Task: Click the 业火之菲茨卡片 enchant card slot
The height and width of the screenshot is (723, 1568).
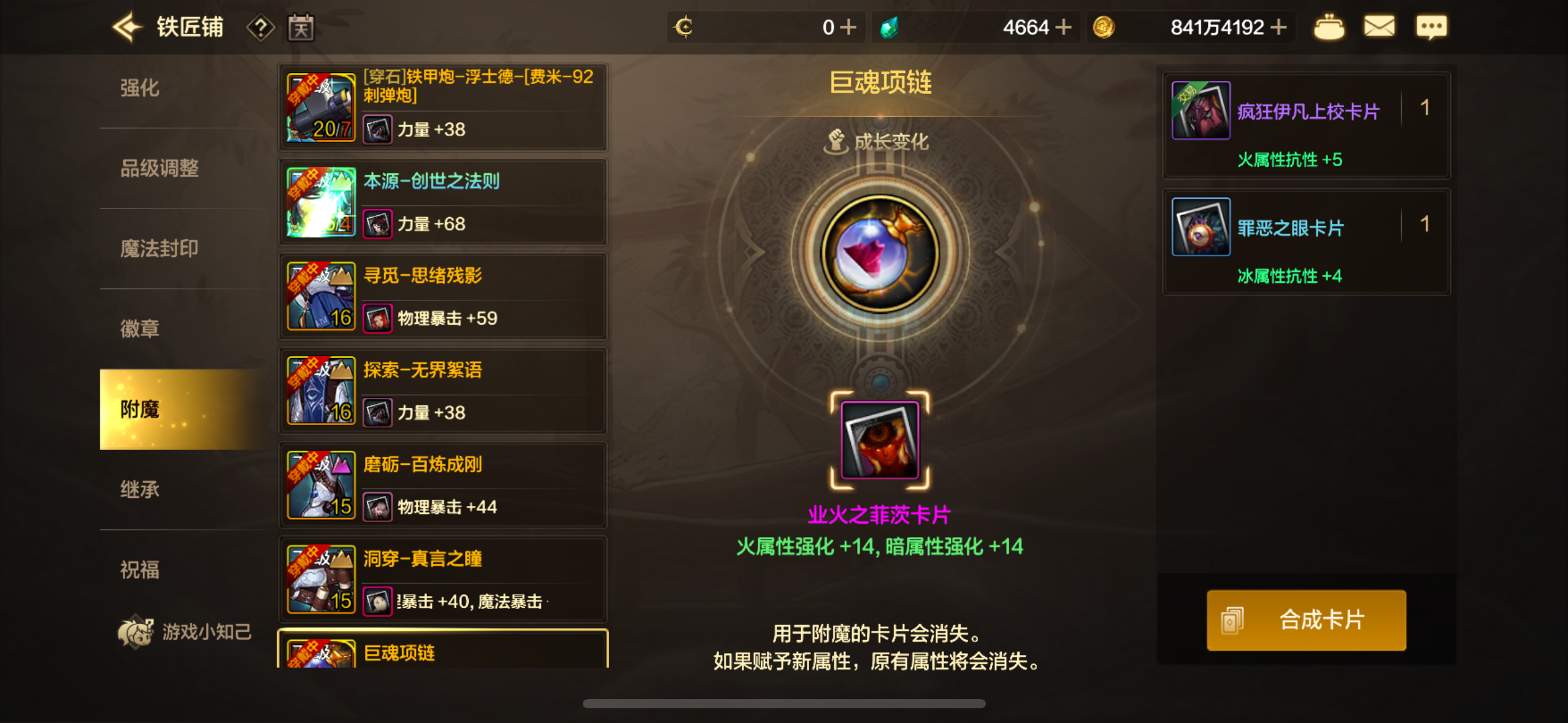Action: 880,440
